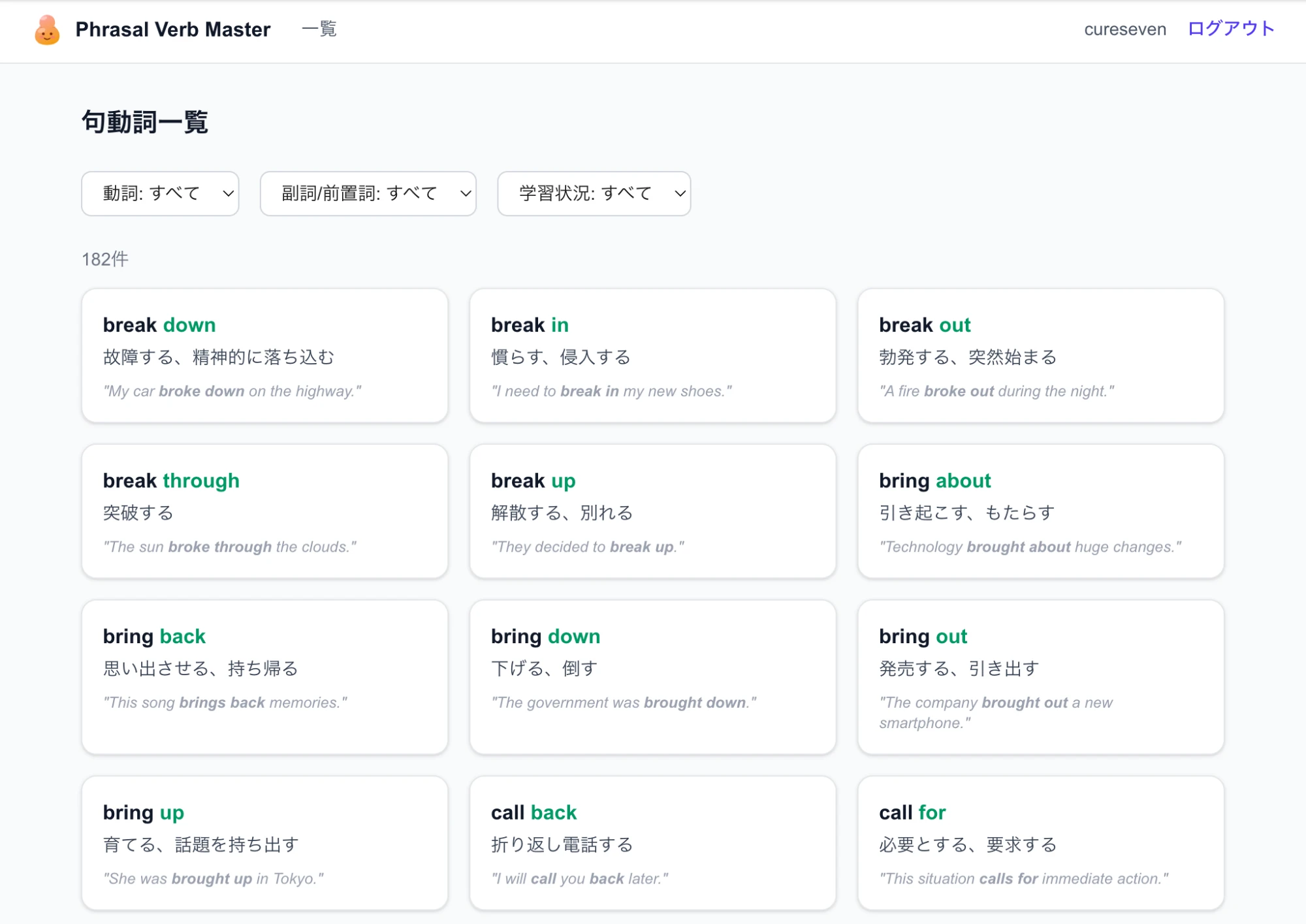Open the Phrasal Verb Master title link
Screen dimensions: 1306x924
click(x=172, y=29)
